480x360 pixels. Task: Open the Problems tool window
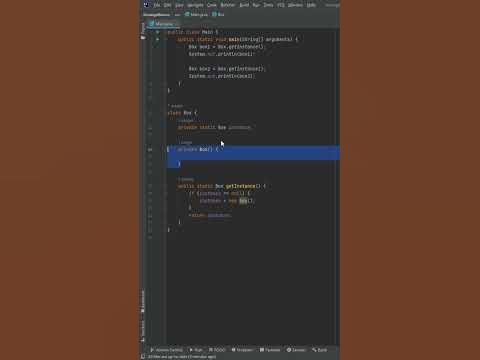coord(242,350)
